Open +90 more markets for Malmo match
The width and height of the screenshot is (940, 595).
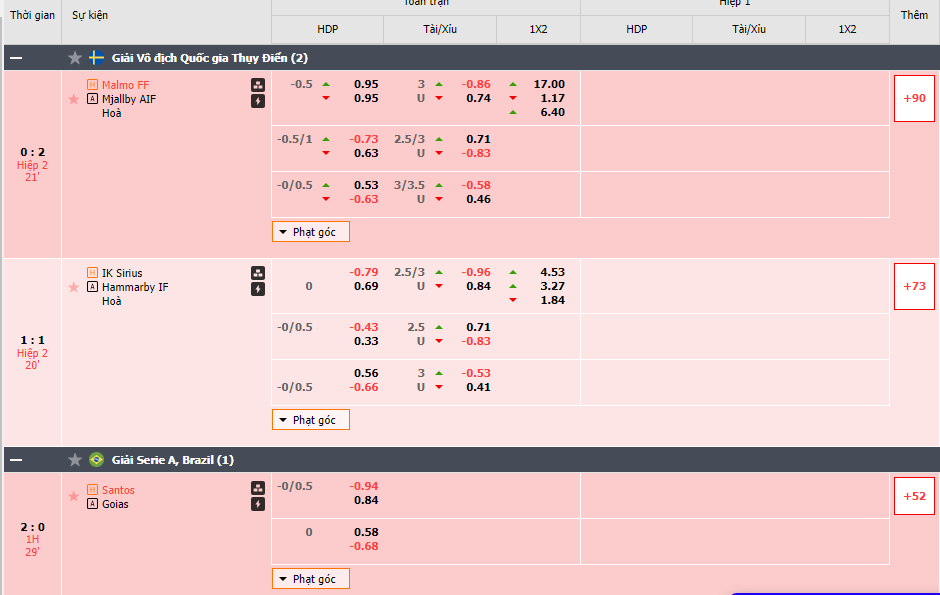pyautogui.click(x=914, y=98)
